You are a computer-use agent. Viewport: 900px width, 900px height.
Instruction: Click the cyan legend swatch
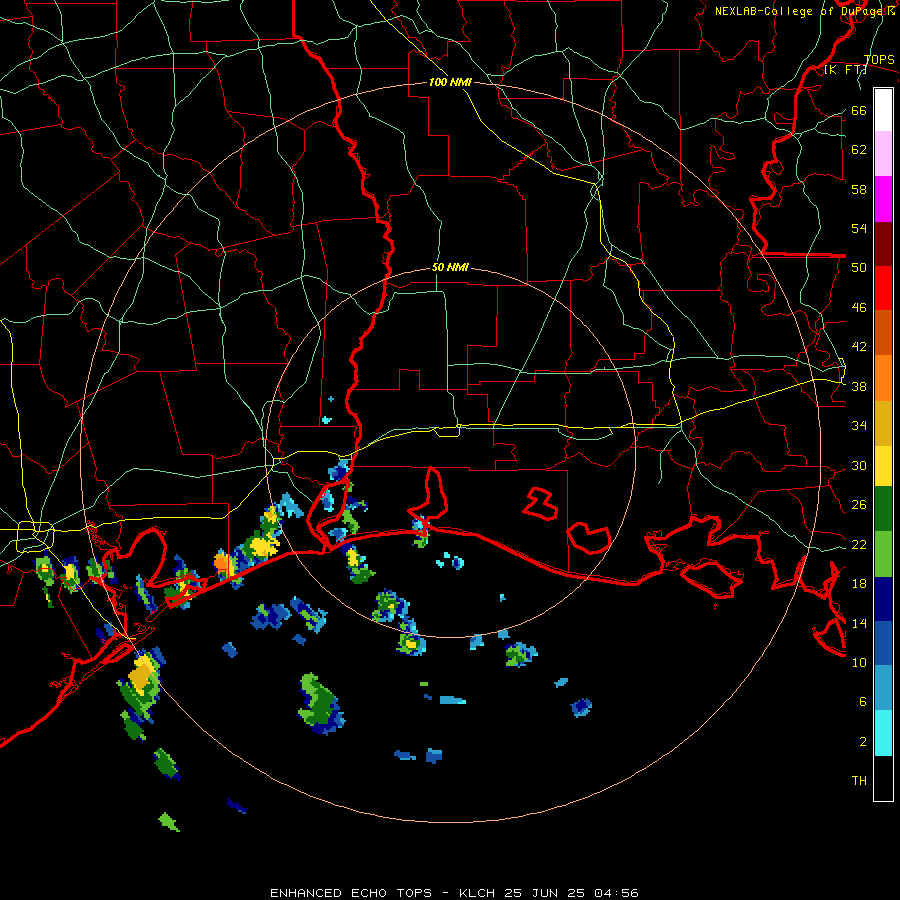tap(883, 733)
